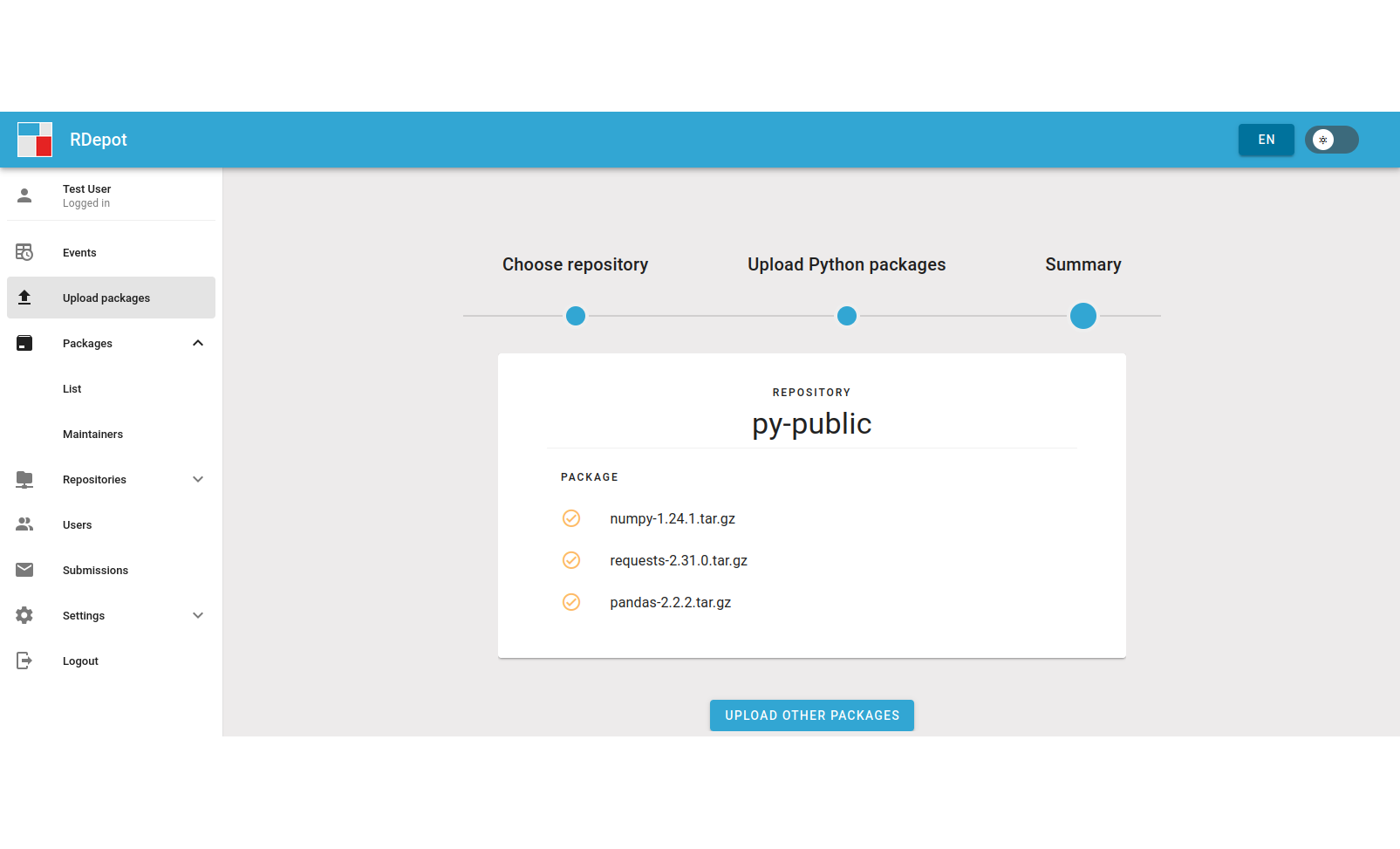Open the EN language selector
The image size is (1400, 849).
click(1267, 140)
